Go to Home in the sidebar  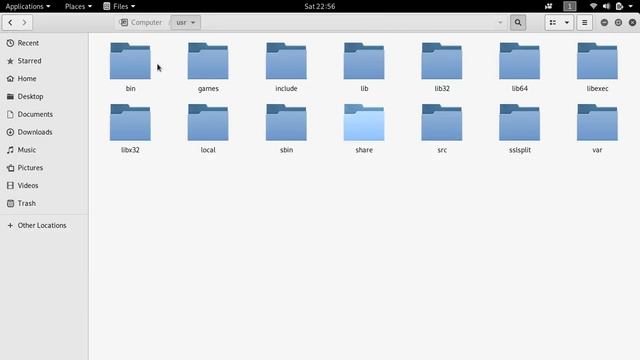44,78
